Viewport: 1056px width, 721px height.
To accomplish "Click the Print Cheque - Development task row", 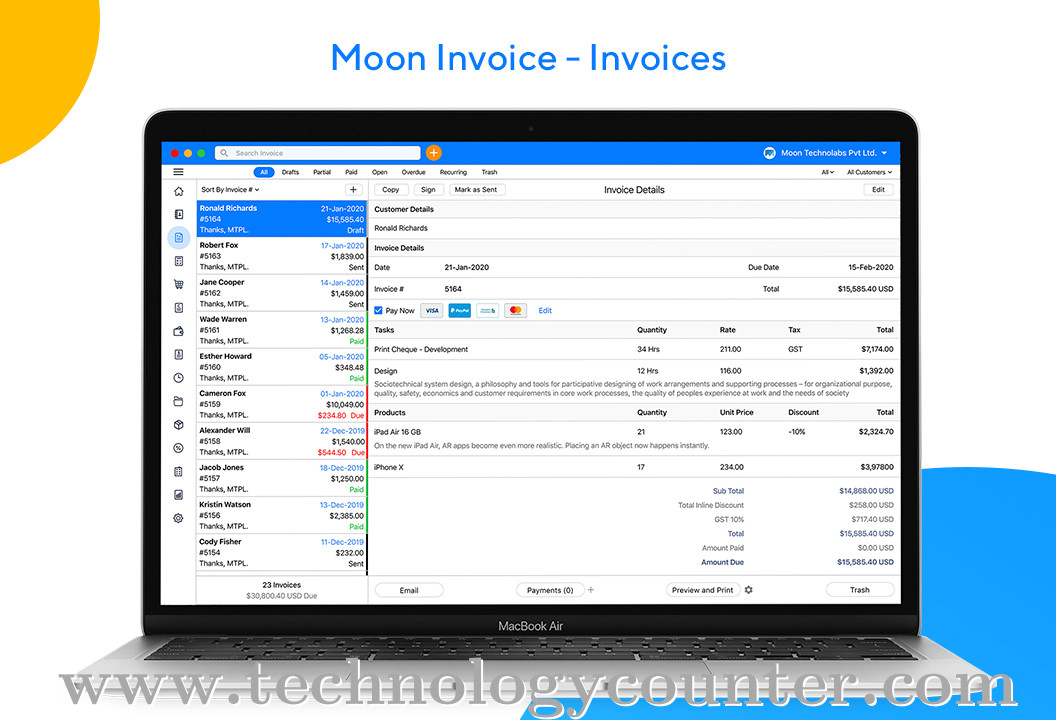I will tap(634, 349).
